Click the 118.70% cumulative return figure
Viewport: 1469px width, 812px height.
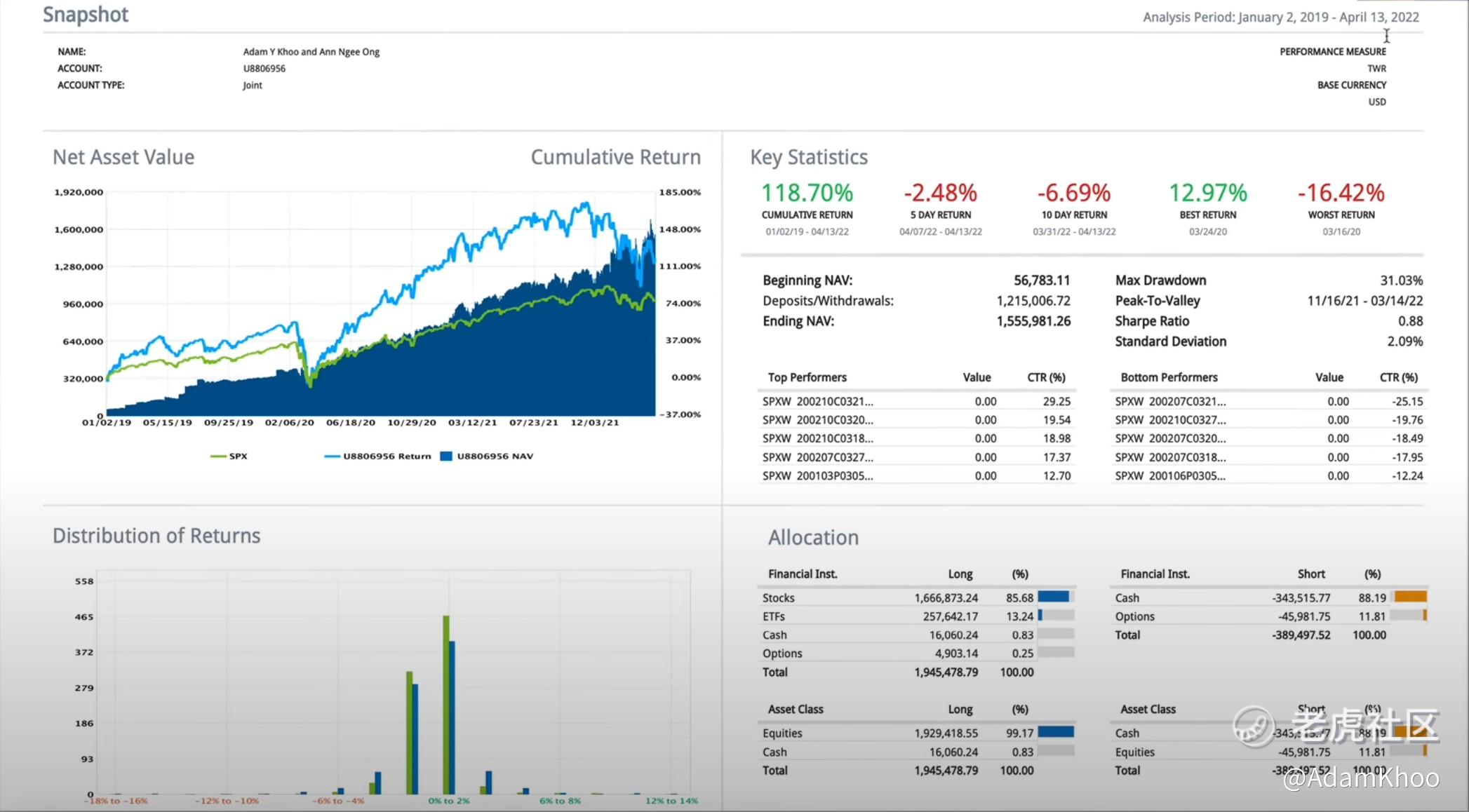pos(807,193)
